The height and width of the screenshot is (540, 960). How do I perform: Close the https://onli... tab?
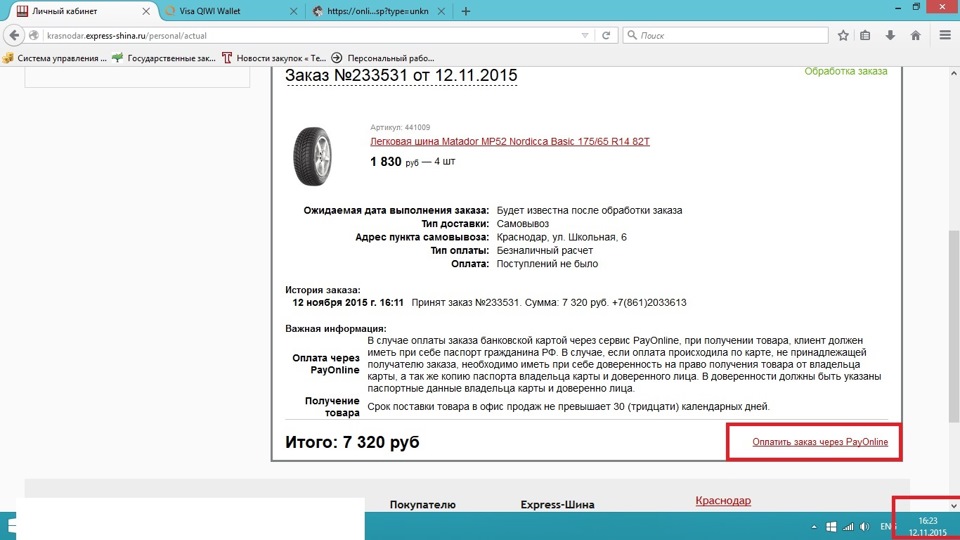click(441, 11)
